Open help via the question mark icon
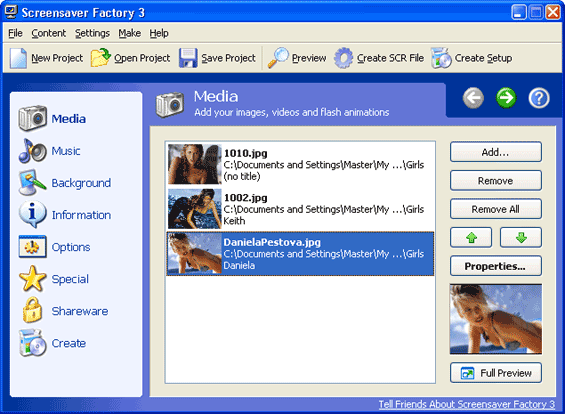Screen dimensions: 565x414 pyautogui.click(x=539, y=98)
